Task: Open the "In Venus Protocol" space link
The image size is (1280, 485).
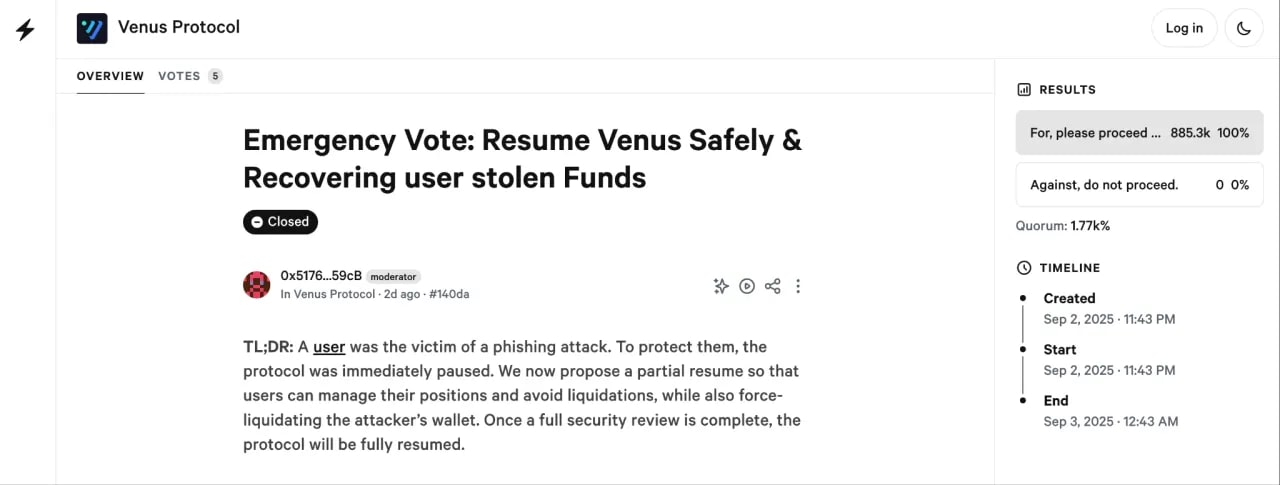Action: (328, 294)
